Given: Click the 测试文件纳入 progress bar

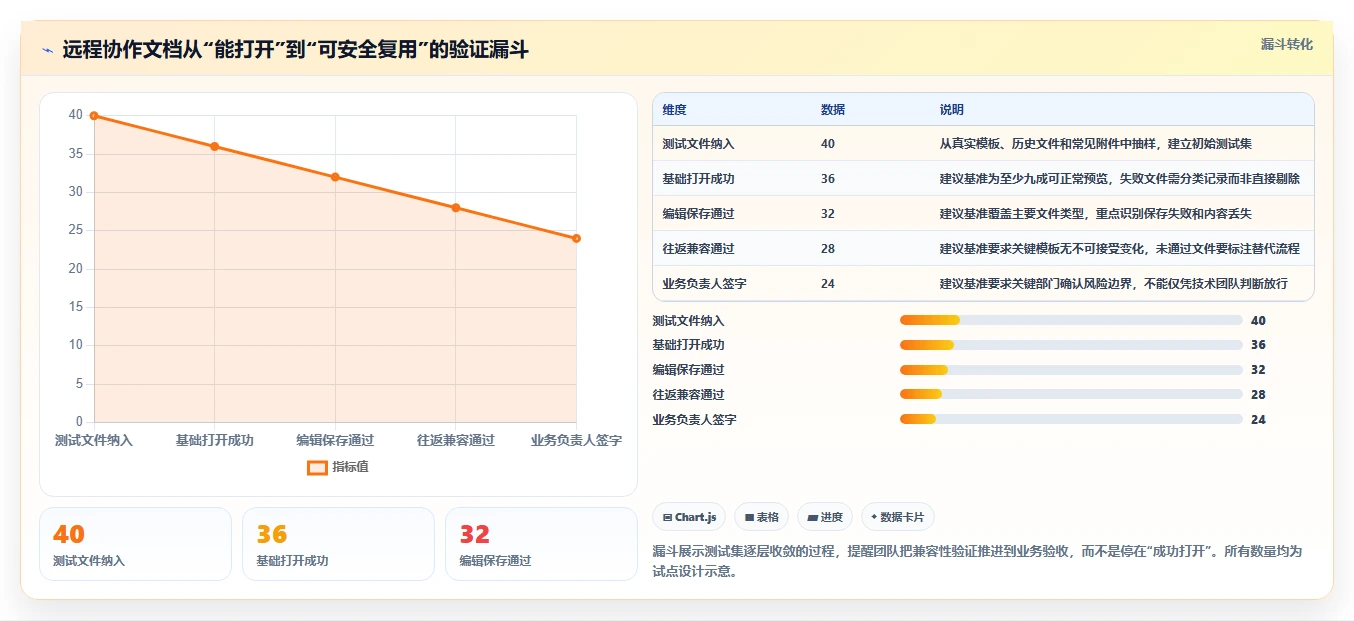Looking at the screenshot, I should 1071,320.
